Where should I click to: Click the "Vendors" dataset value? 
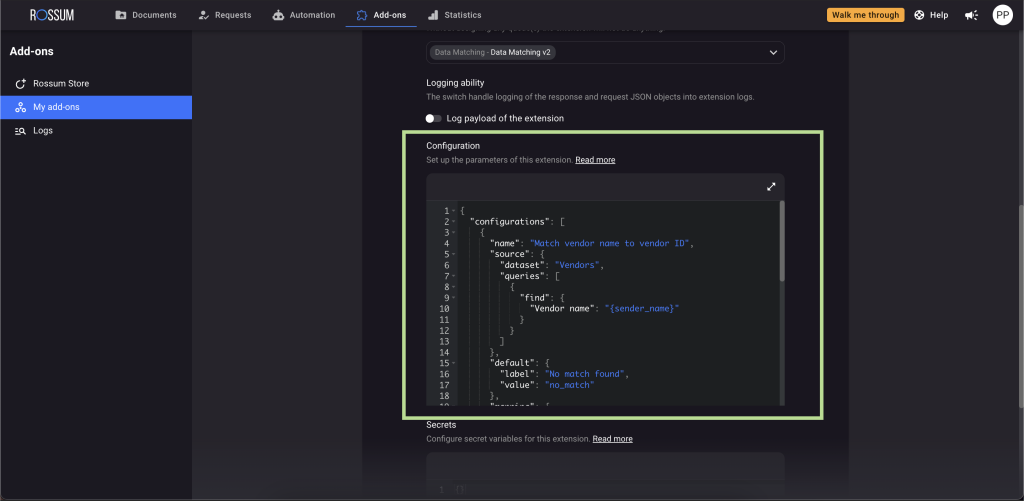[577, 265]
